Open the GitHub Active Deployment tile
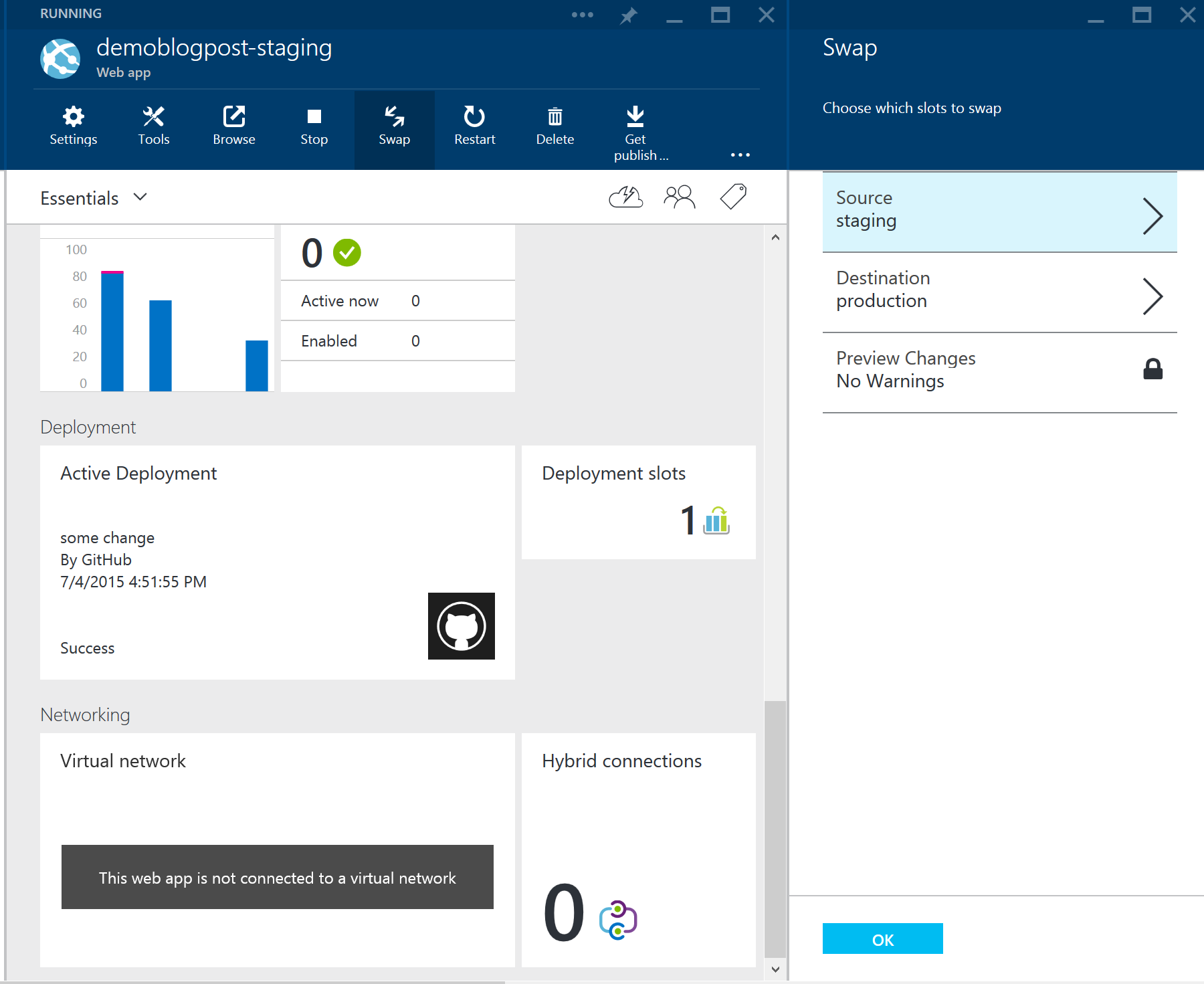The image size is (1204, 984). point(277,562)
